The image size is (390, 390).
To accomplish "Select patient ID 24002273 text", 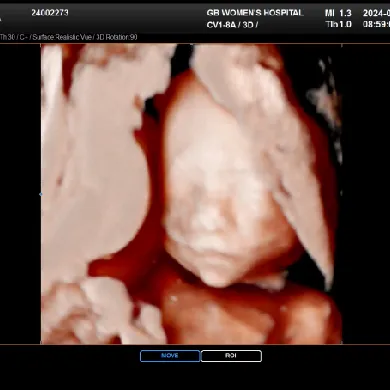I will tap(50, 13).
